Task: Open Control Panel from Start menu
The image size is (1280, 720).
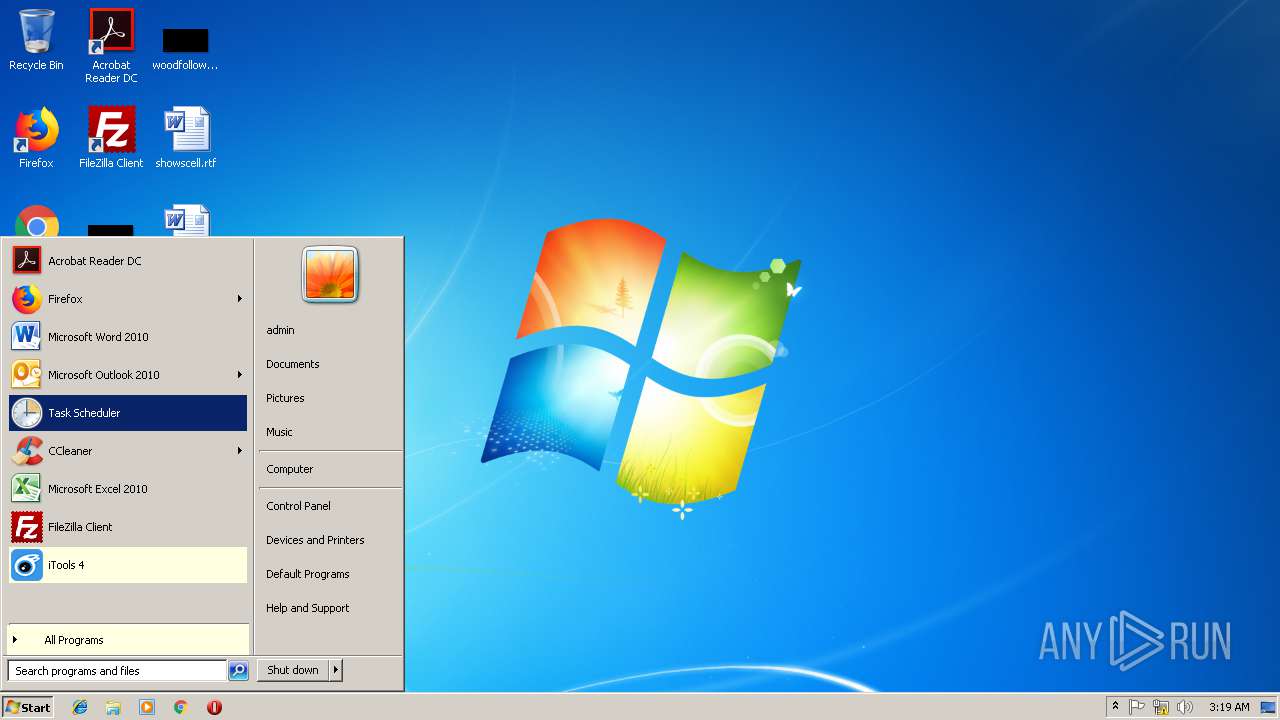Action: 298,506
